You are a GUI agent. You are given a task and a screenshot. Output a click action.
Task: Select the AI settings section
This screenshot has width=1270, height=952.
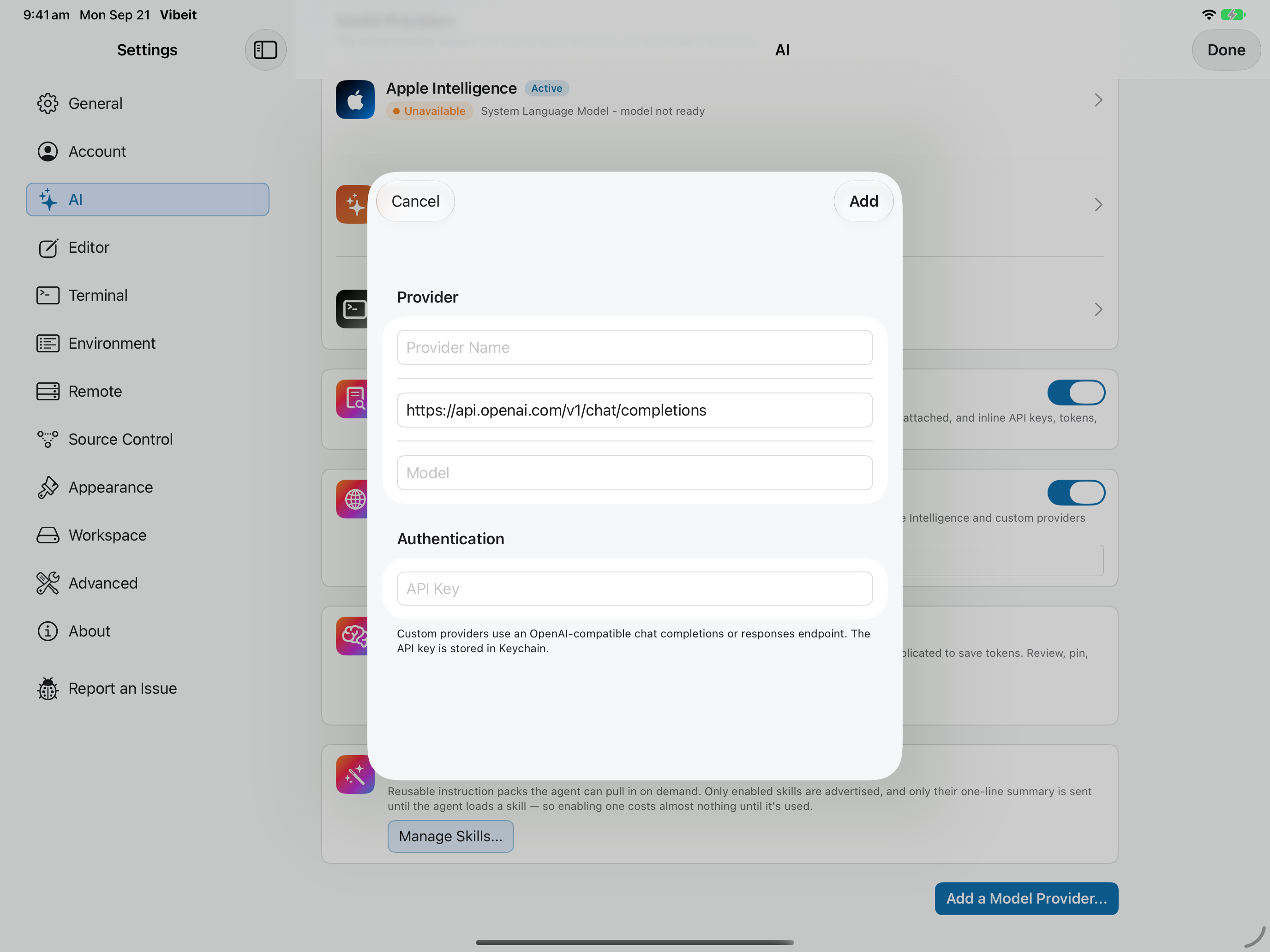tap(148, 200)
